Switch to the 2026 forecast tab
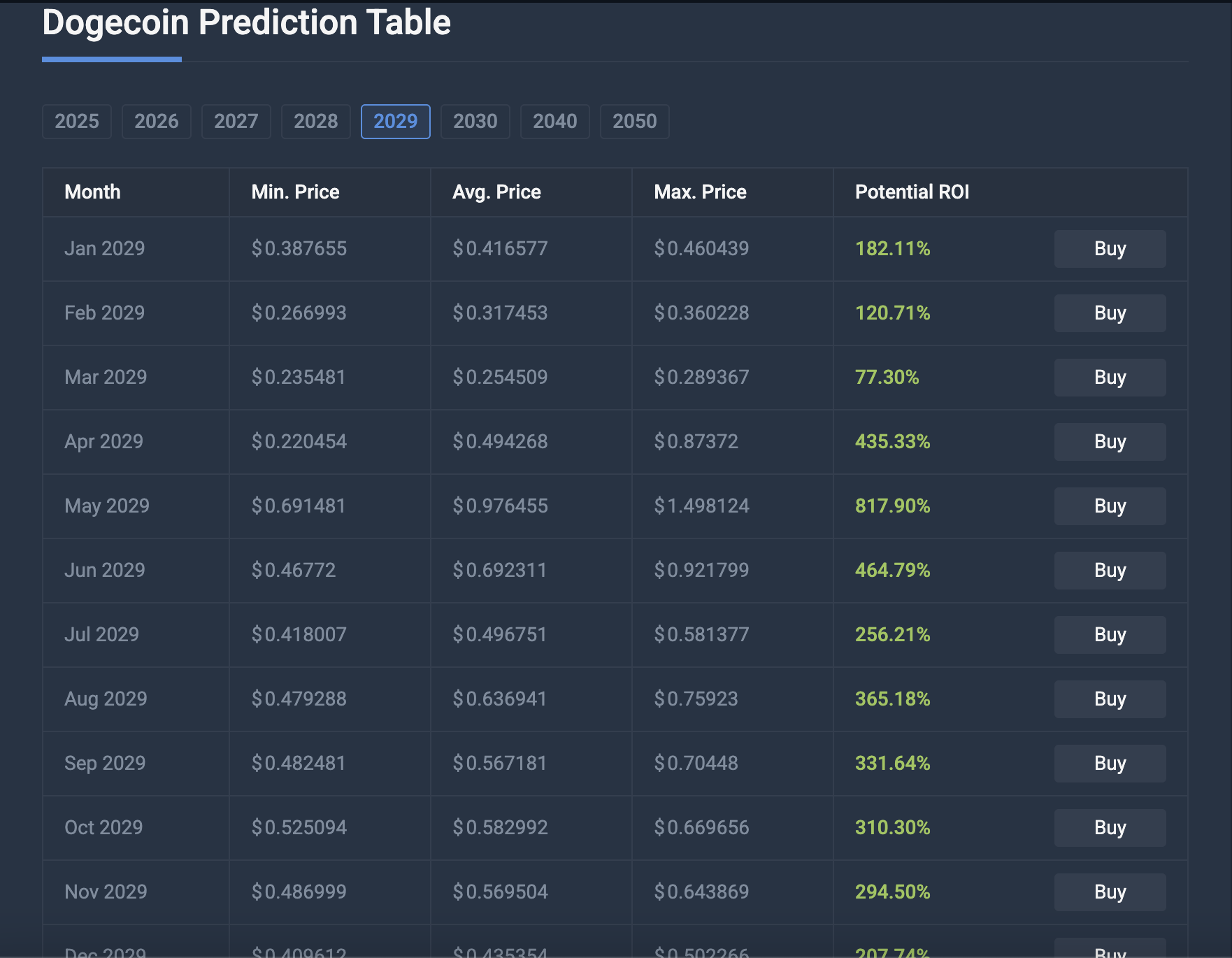Screen dimensions: 1232x958 coord(156,121)
